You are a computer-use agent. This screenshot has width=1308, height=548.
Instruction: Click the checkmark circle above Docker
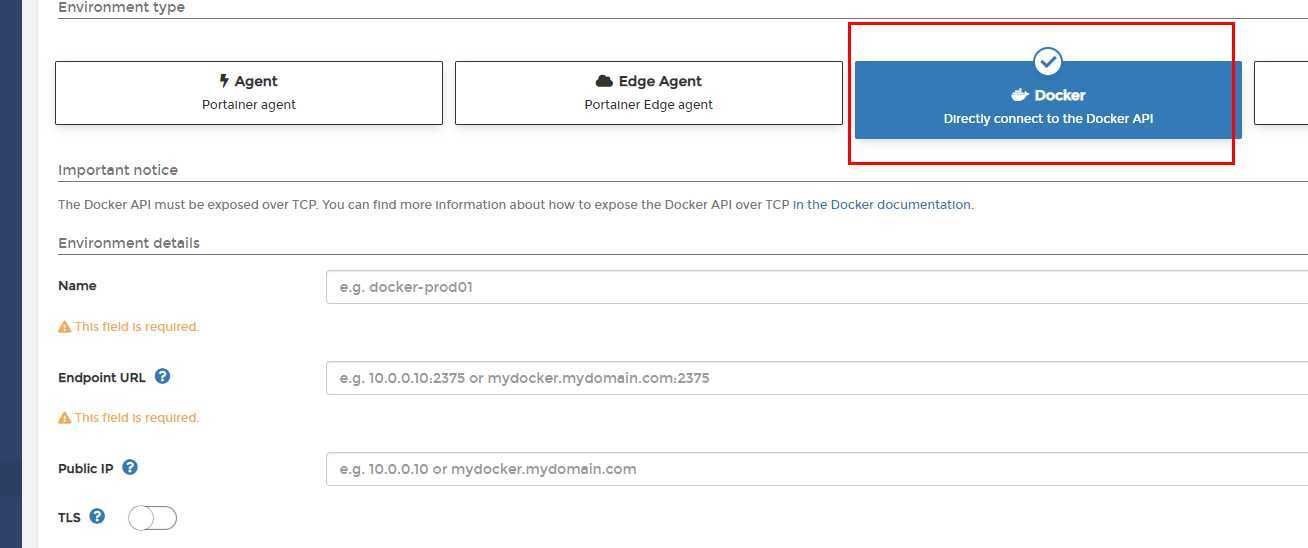click(x=1048, y=62)
